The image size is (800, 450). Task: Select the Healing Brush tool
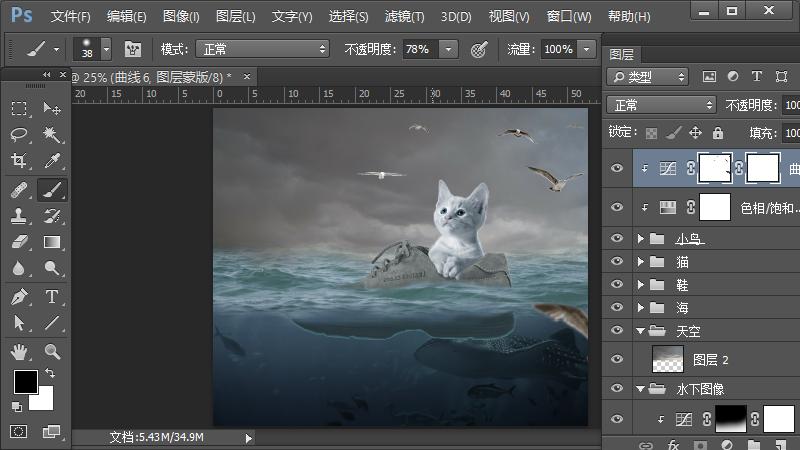pos(19,190)
